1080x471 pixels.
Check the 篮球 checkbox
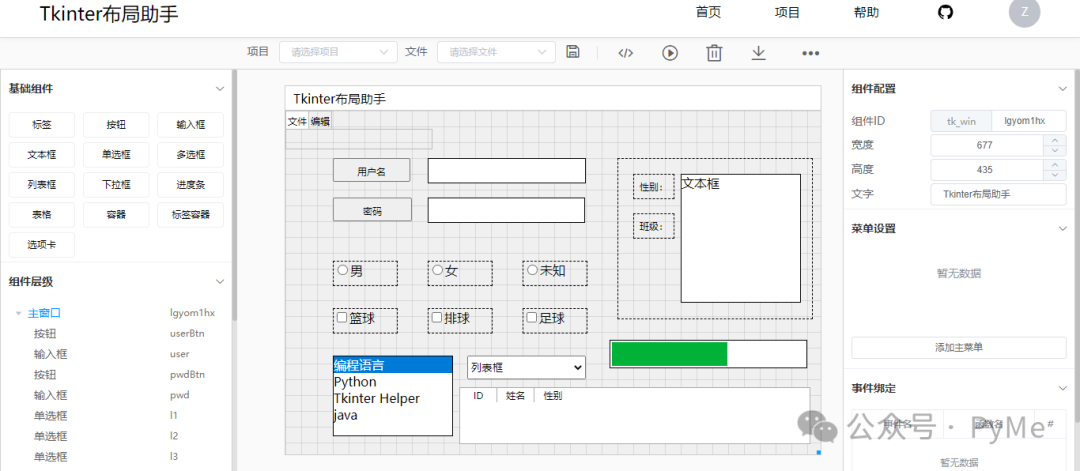point(342,318)
